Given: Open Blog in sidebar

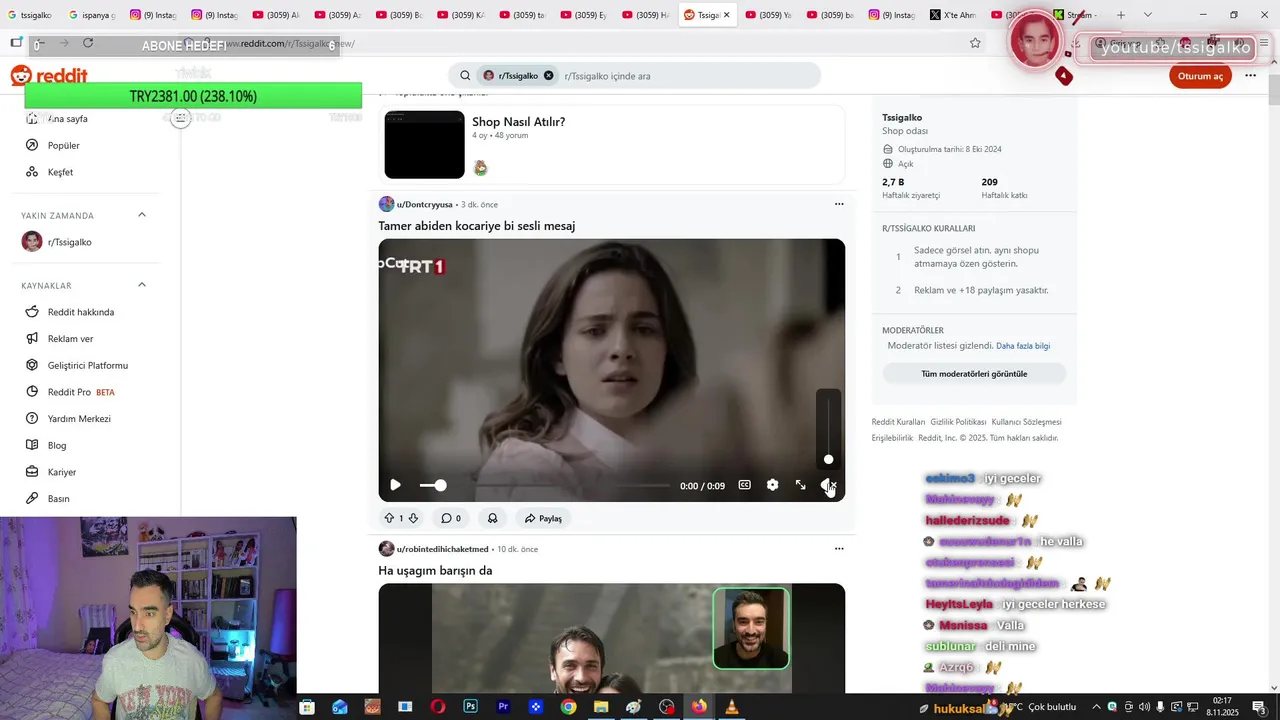Looking at the screenshot, I should [x=57, y=446].
